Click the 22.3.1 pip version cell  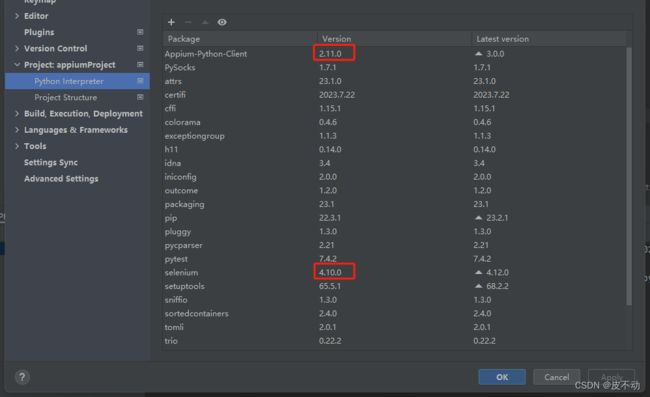330,218
